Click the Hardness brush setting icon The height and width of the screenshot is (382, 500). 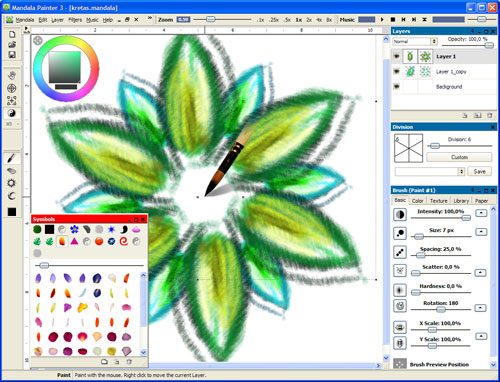pos(400,290)
